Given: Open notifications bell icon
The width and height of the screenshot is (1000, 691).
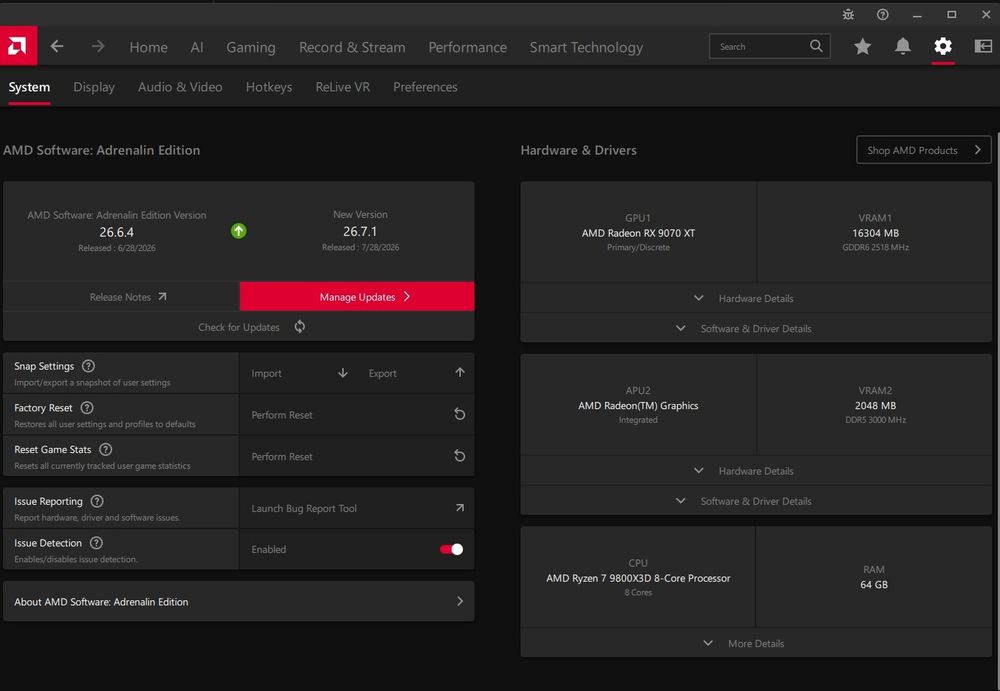Looking at the screenshot, I should tap(902, 46).
